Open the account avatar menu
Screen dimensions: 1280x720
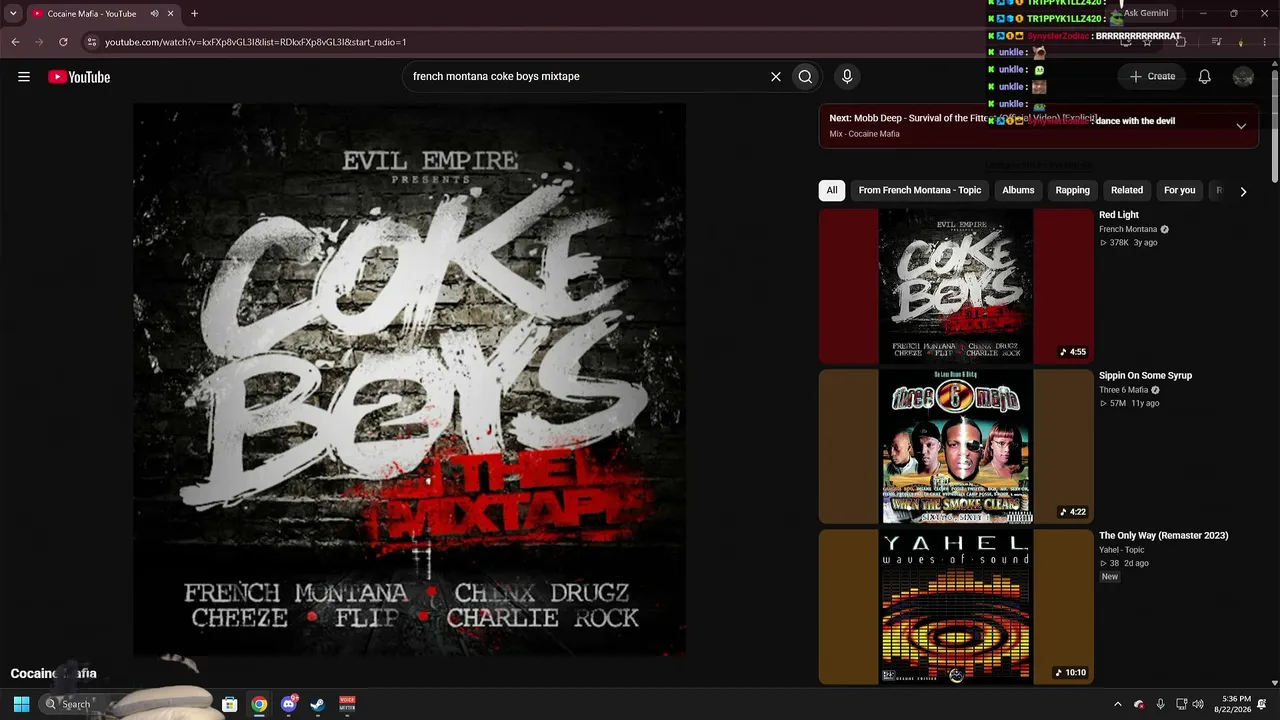pyautogui.click(x=1243, y=77)
